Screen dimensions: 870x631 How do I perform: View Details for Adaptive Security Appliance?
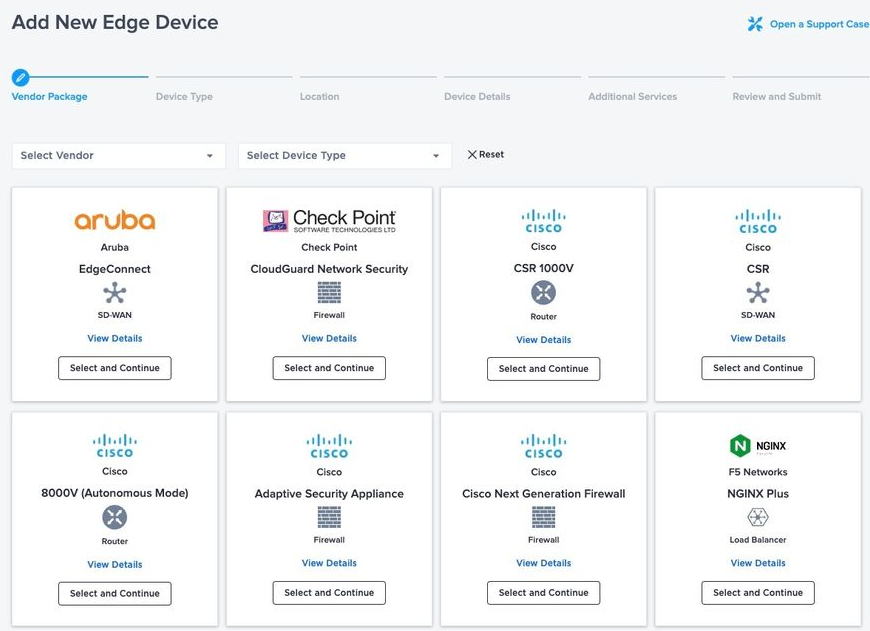pos(329,563)
